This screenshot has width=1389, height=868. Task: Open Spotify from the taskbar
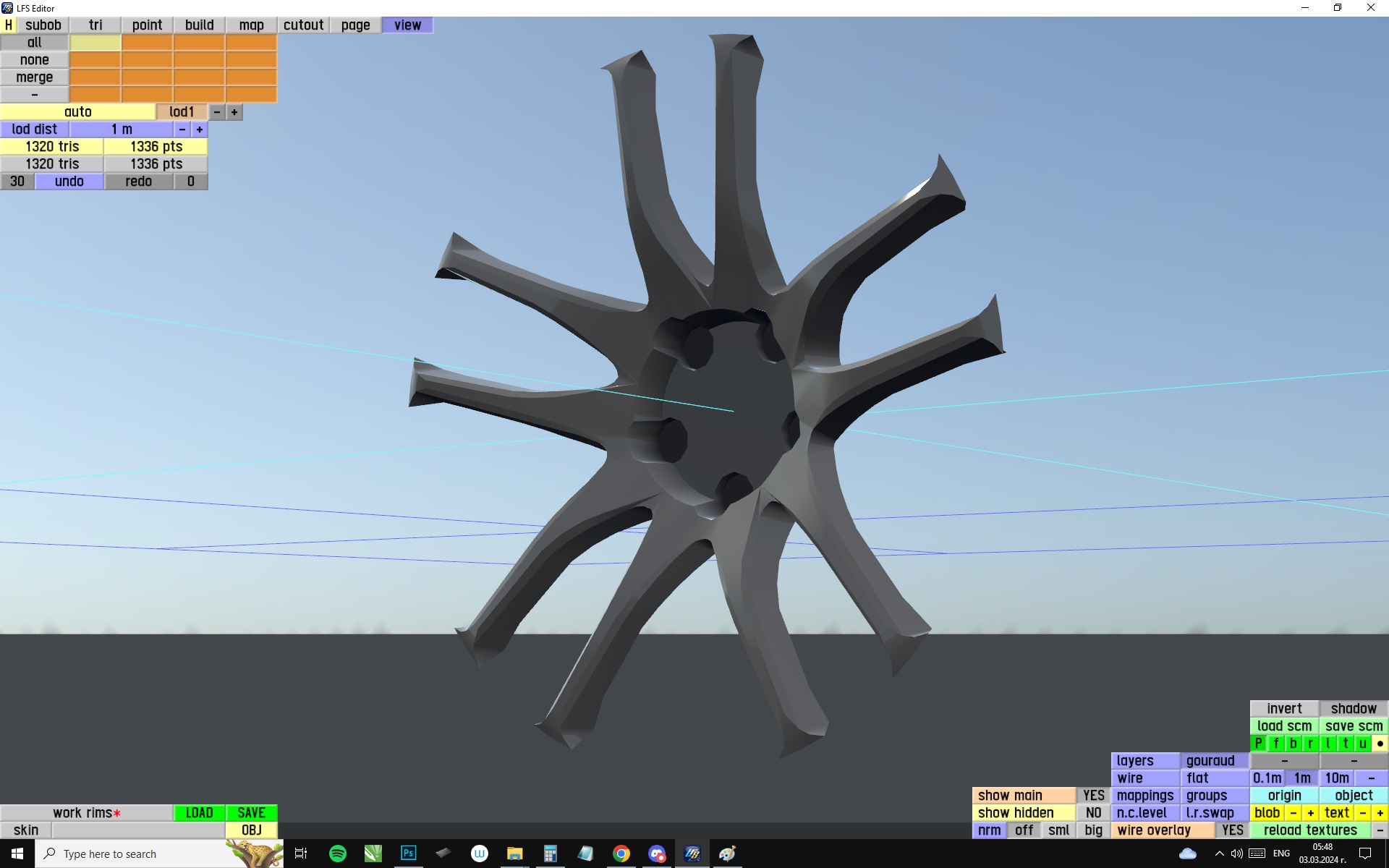(x=337, y=854)
